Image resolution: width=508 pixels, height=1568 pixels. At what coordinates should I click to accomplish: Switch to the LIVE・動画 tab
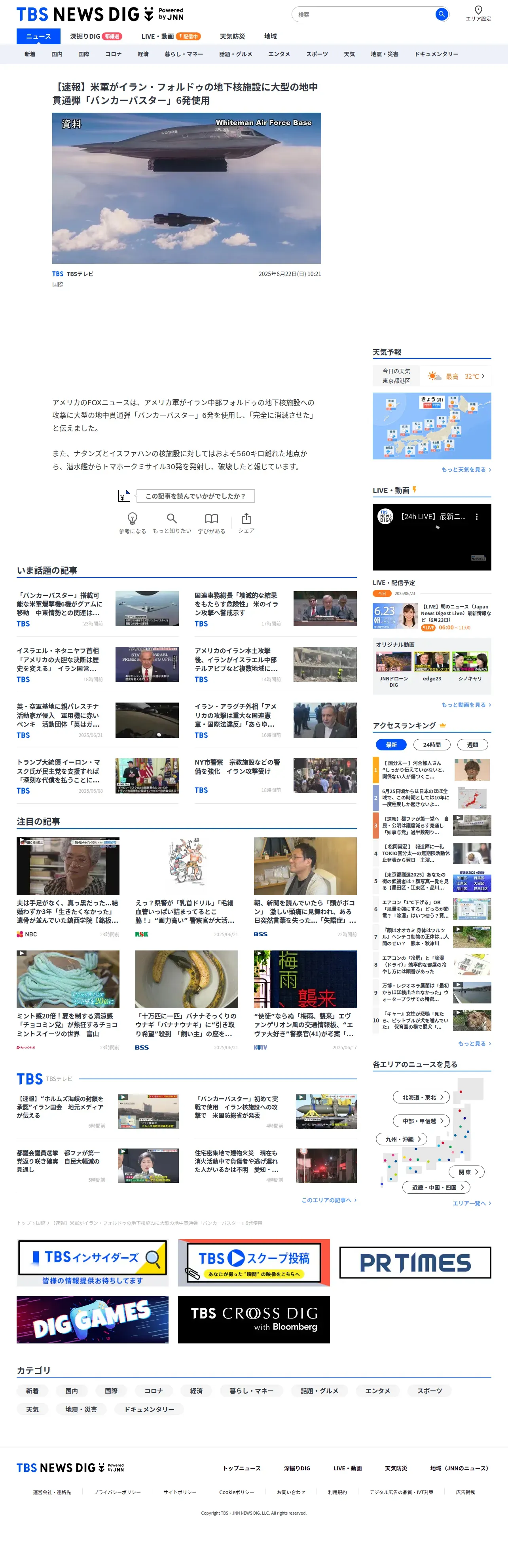point(171,36)
